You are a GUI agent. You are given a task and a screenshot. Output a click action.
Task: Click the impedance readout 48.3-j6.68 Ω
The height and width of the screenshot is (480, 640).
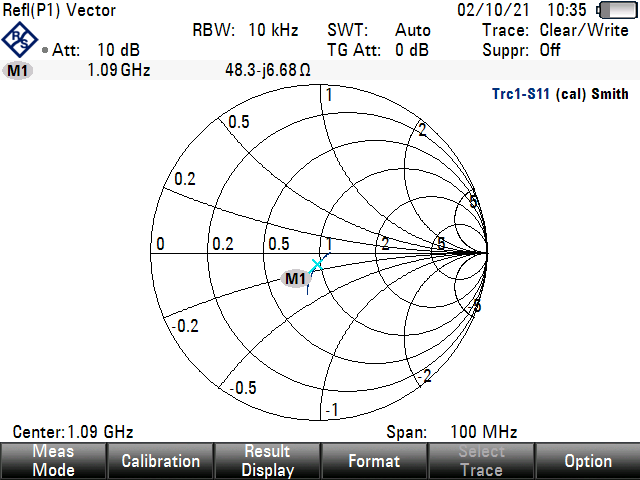pos(268,70)
